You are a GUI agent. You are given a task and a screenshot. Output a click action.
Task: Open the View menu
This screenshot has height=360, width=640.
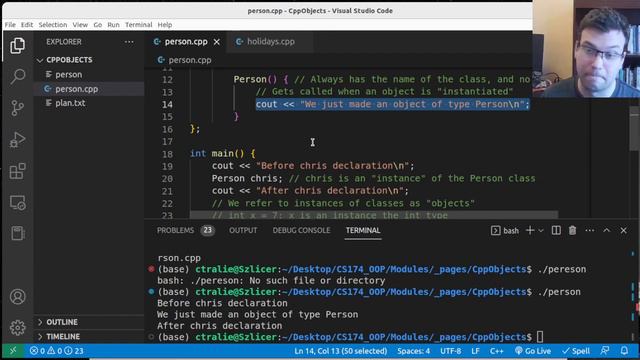coord(80,25)
